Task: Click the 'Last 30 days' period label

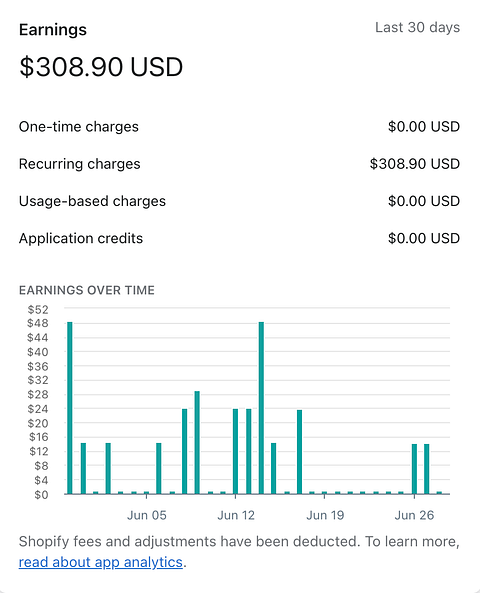Action: pyautogui.click(x=418, y=27)
